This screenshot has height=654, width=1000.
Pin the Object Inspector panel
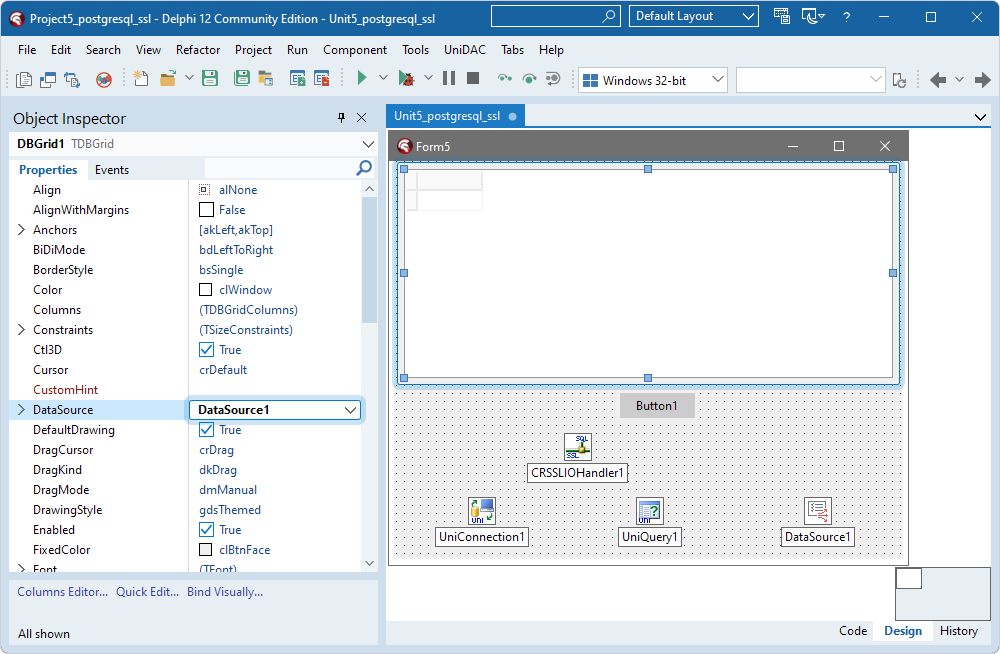tap(341, 117)
